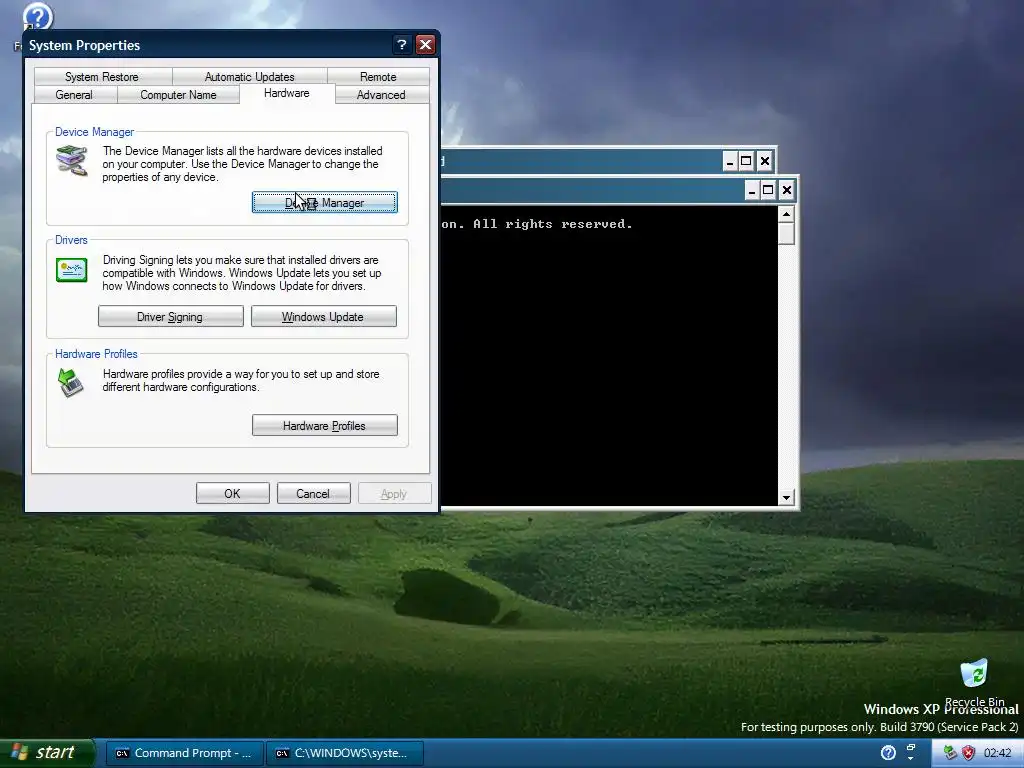This screenshot has width=1024, height=768.
Task: Close the System Properties dialog
Action: pos(425,44)
